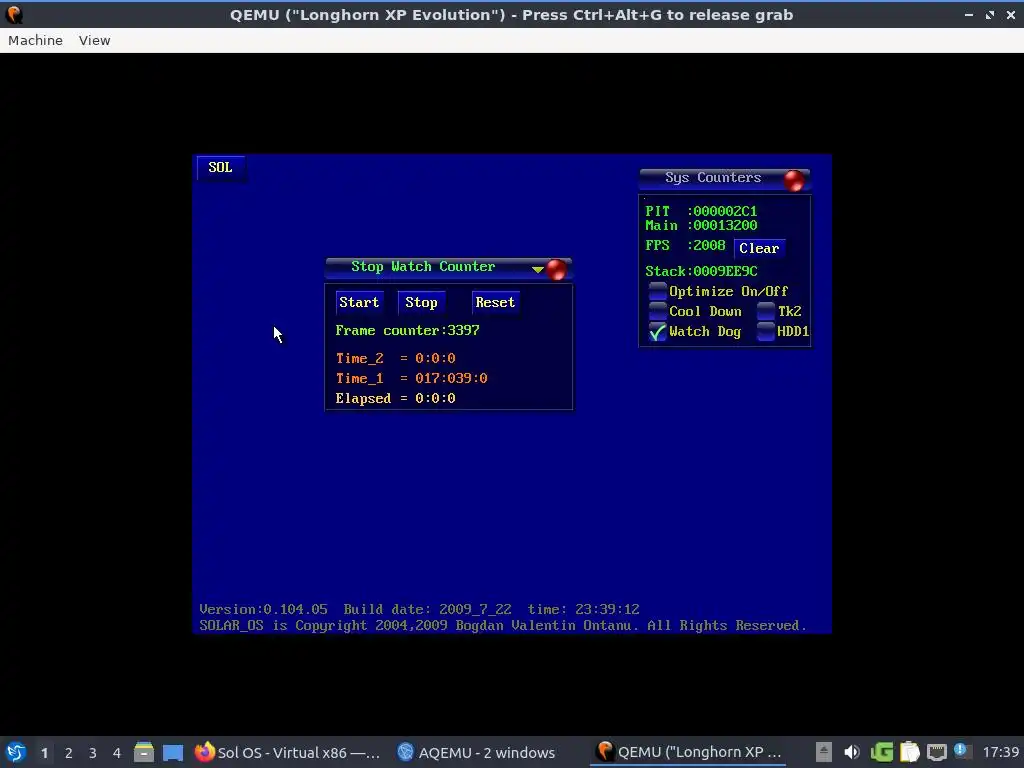The image size is (1024, 768).
Task: Enable the Cool Down checkbox
Action: (x=658, y=312)
